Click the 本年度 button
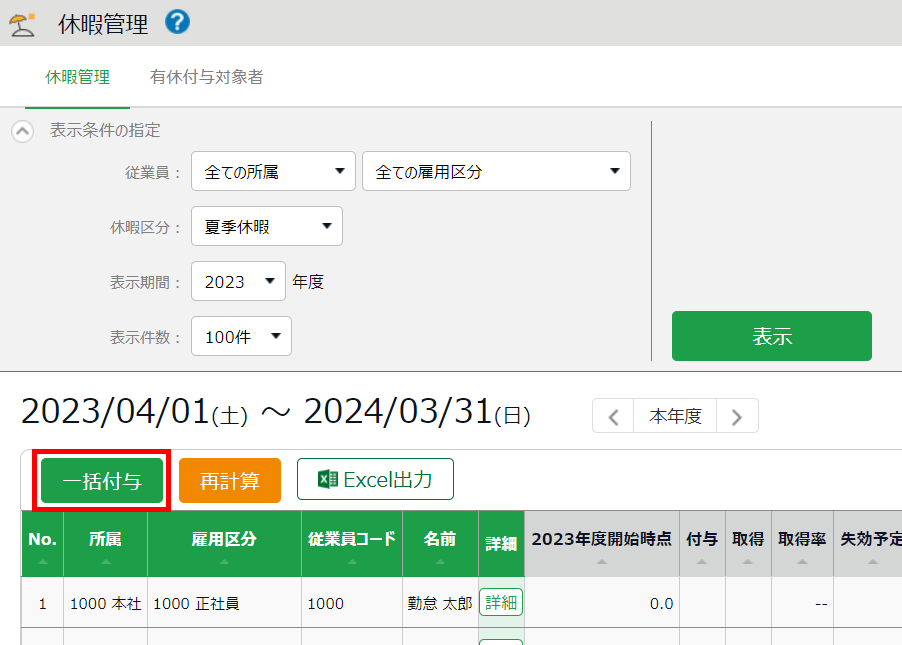The height and width of the screenshot is (645, 902). pos(675,416)
